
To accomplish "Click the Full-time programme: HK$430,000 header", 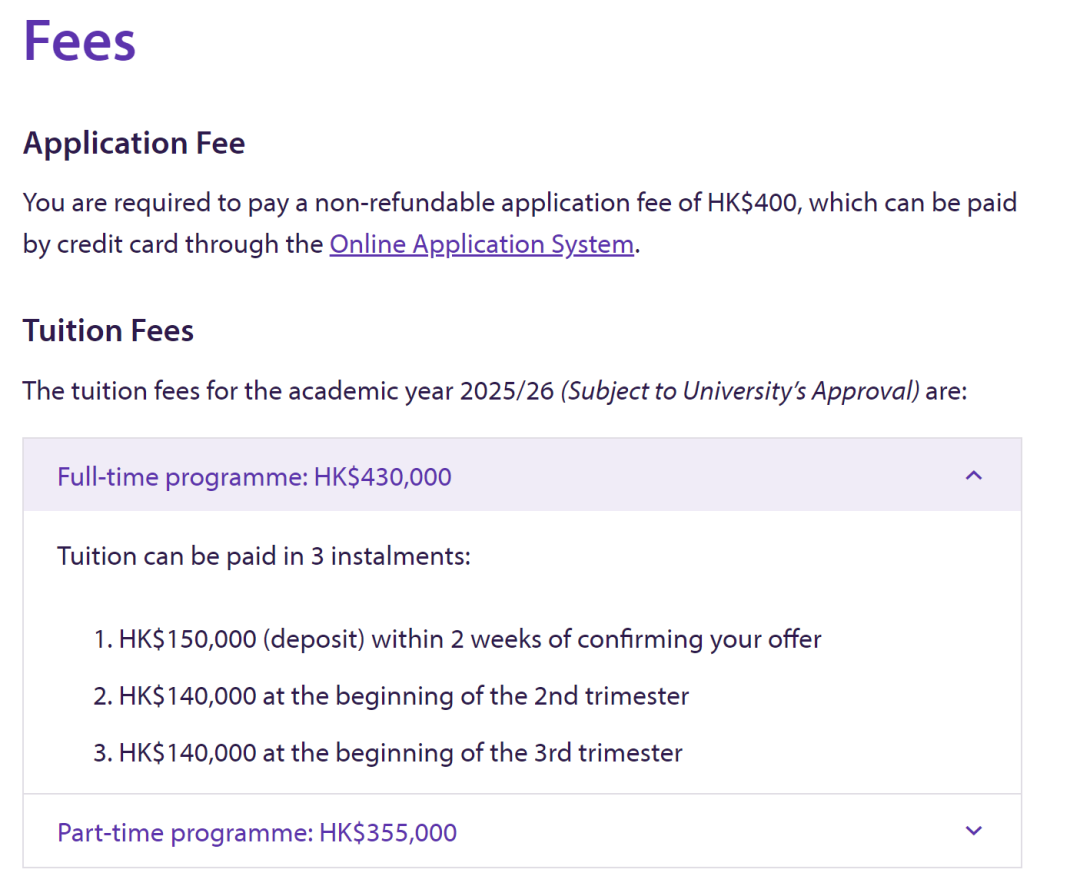I will 522,475.
